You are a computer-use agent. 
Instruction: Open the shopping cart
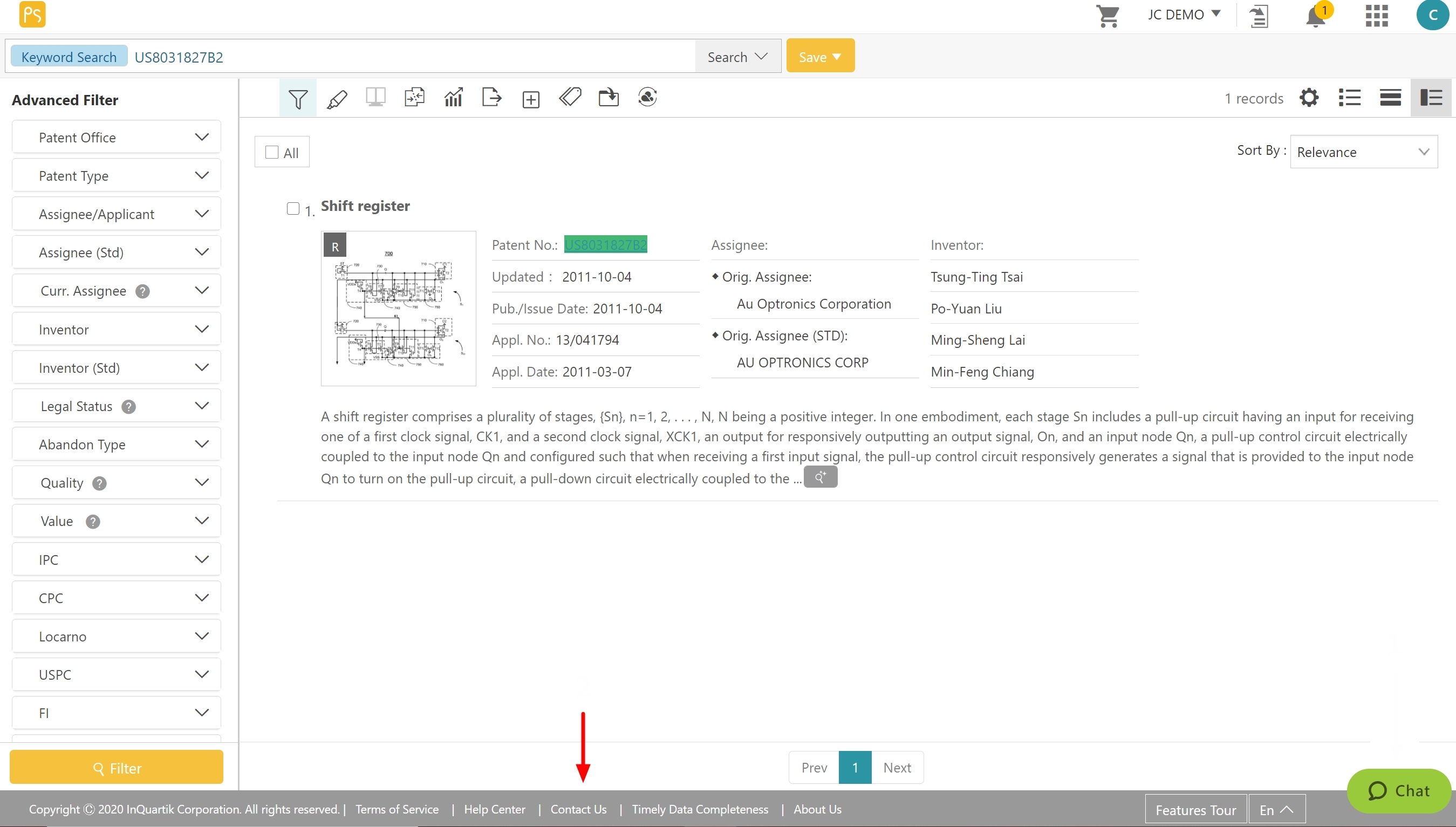point(1108,15)
